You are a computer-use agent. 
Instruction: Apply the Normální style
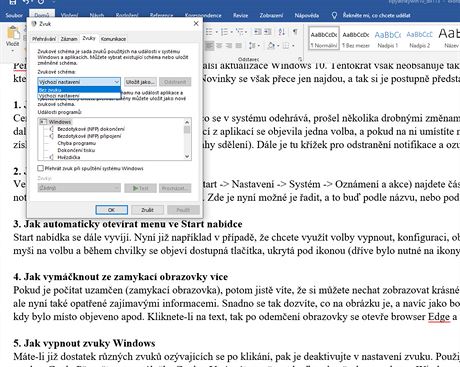click(323, 39)
